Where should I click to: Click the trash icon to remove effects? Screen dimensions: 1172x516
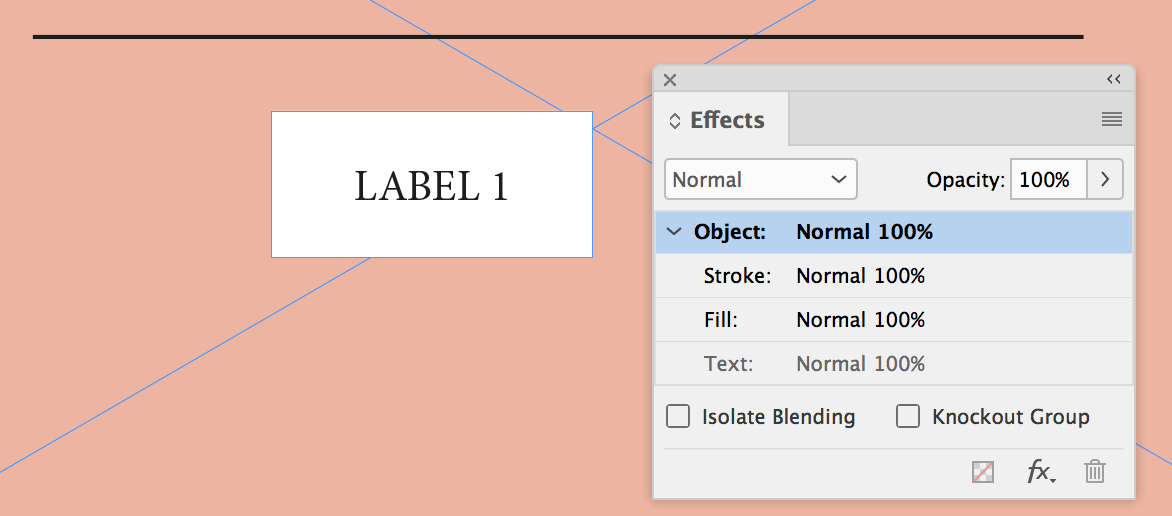[1095, 472]
